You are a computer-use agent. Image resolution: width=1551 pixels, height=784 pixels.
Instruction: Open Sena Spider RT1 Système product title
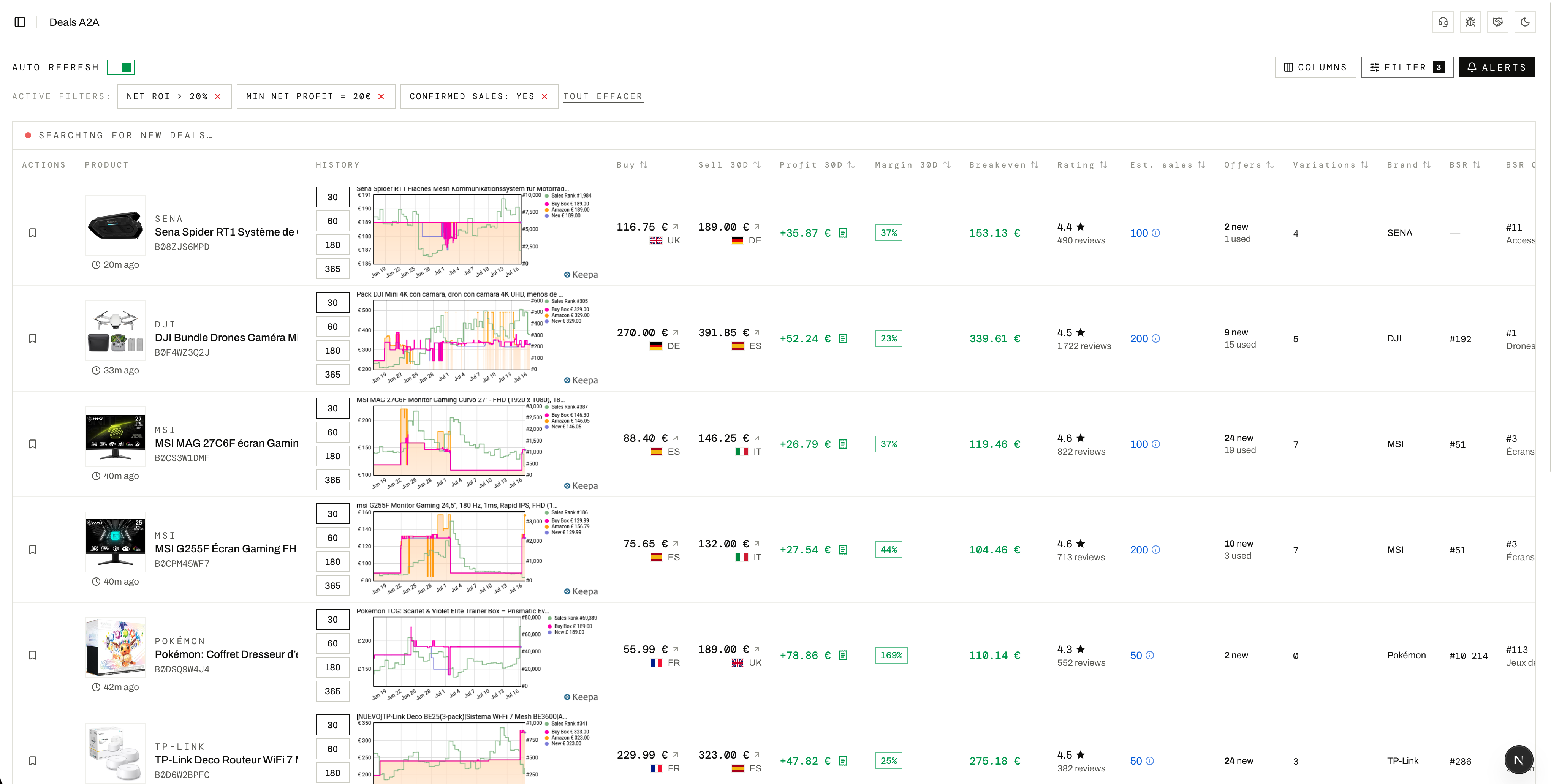tap(226, 232)
